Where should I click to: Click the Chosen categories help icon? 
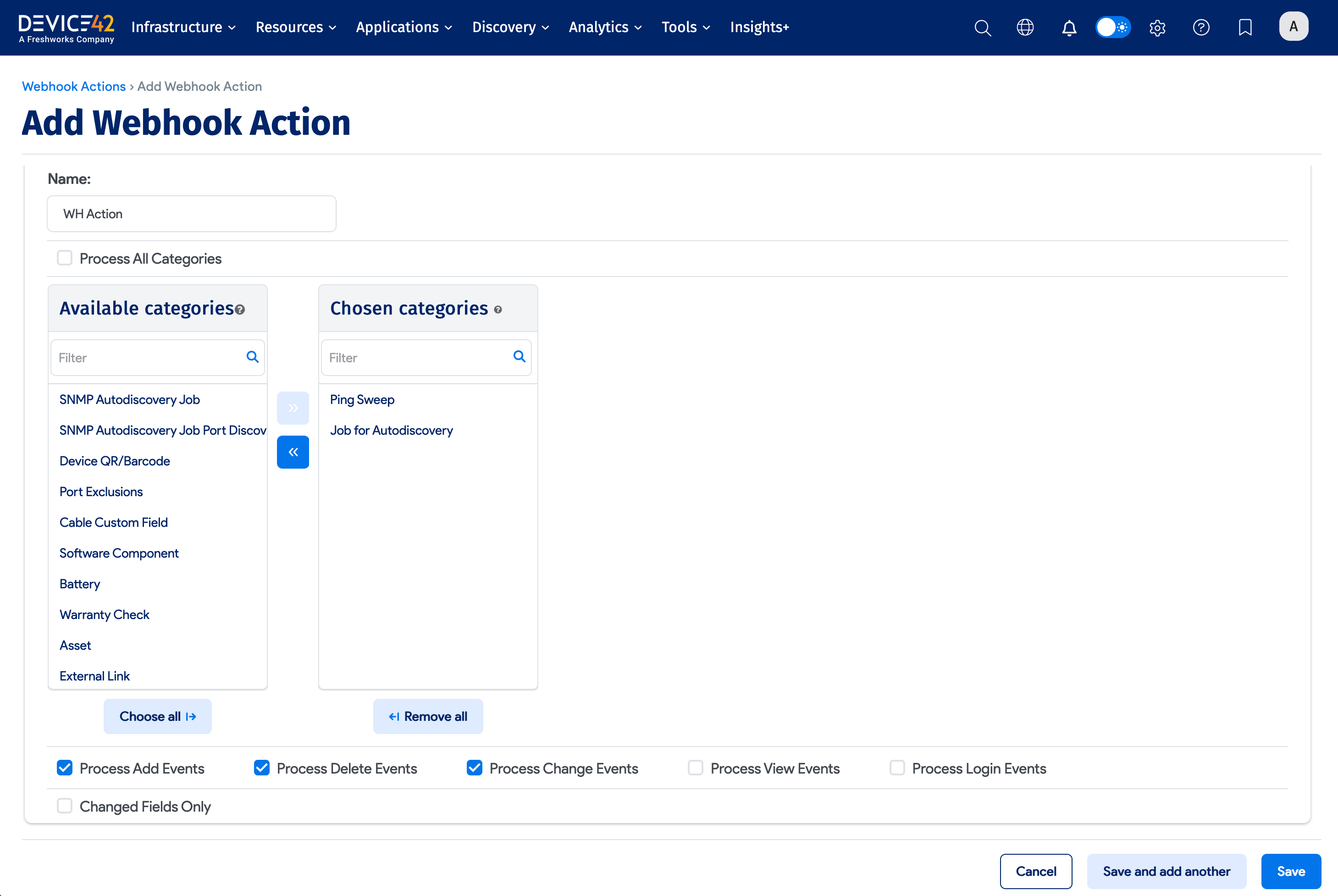(x=498, y=310)
